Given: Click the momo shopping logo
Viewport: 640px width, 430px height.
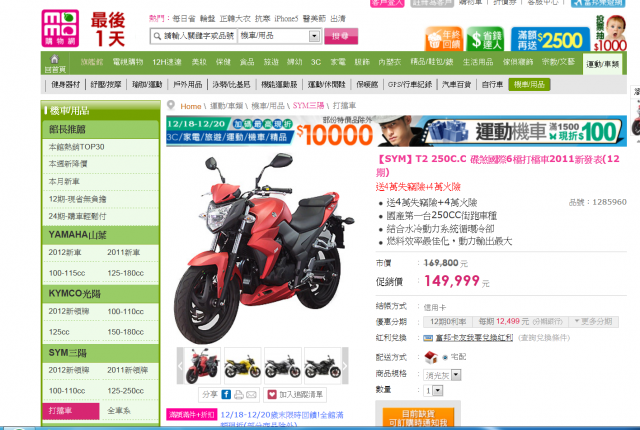Looking at the screenshot, I should tap(60, 29).
